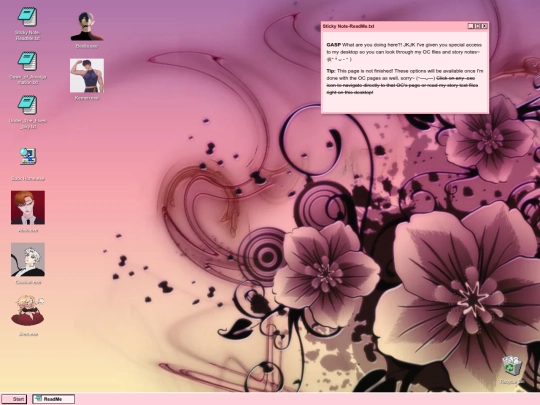
Task: Open the Recycle Bin icon
Action: 512,366
